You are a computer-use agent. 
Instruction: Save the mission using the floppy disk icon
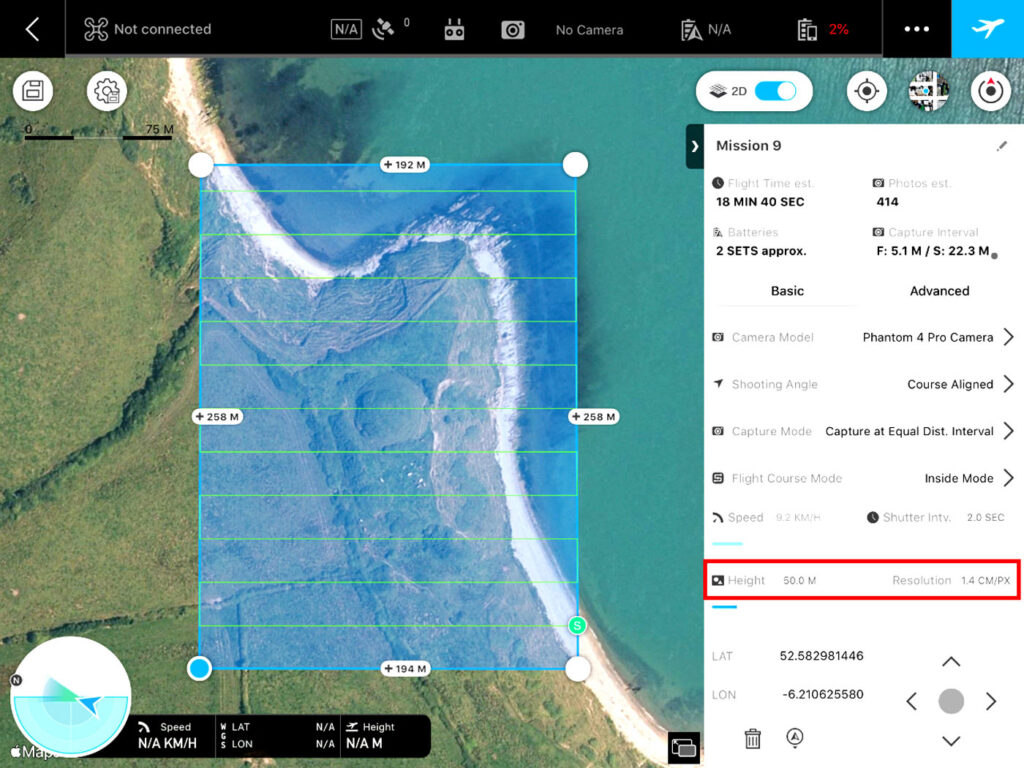(x=33, y=91)
